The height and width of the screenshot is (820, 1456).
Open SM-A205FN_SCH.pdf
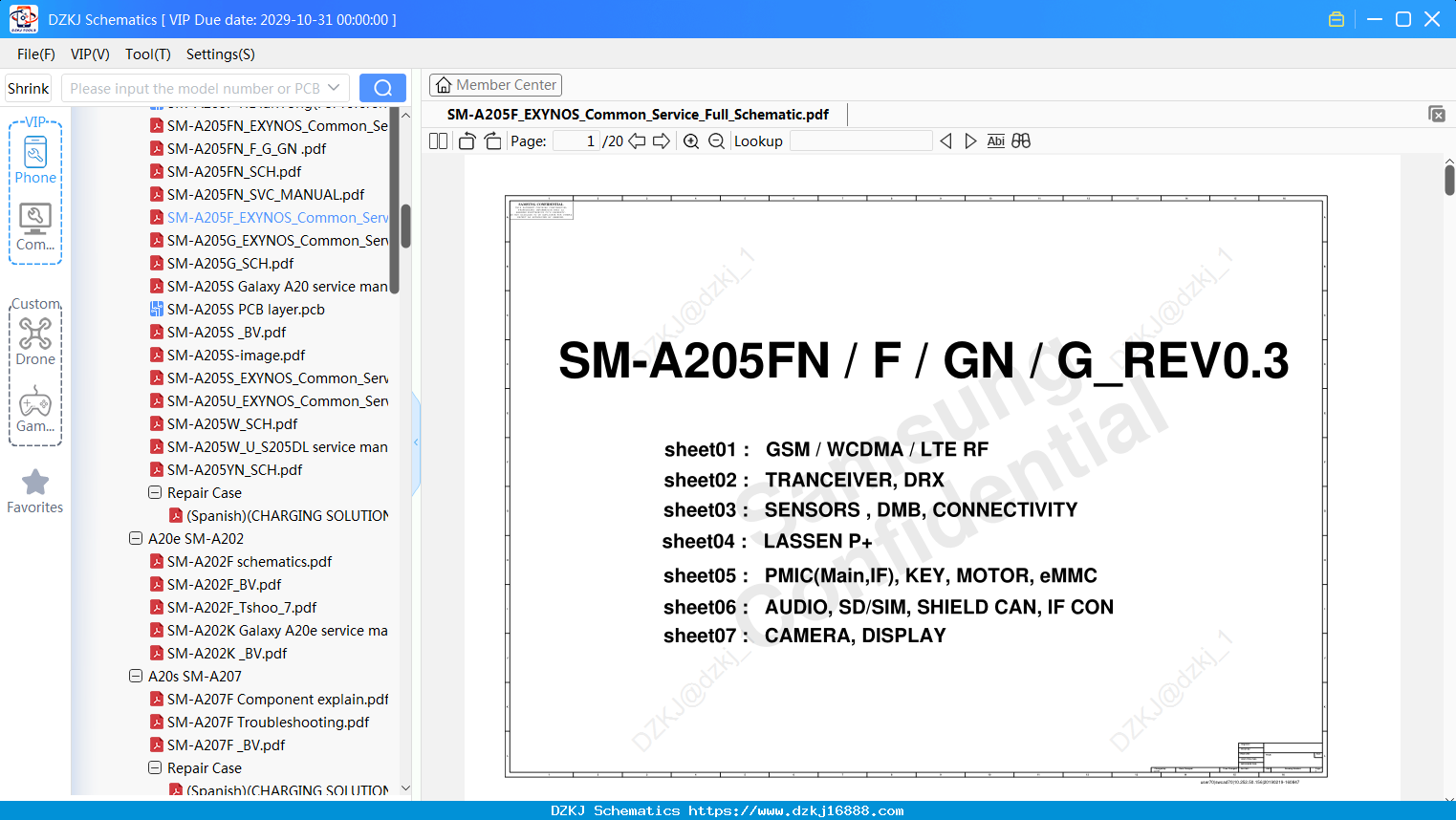(x=226, y=172)
